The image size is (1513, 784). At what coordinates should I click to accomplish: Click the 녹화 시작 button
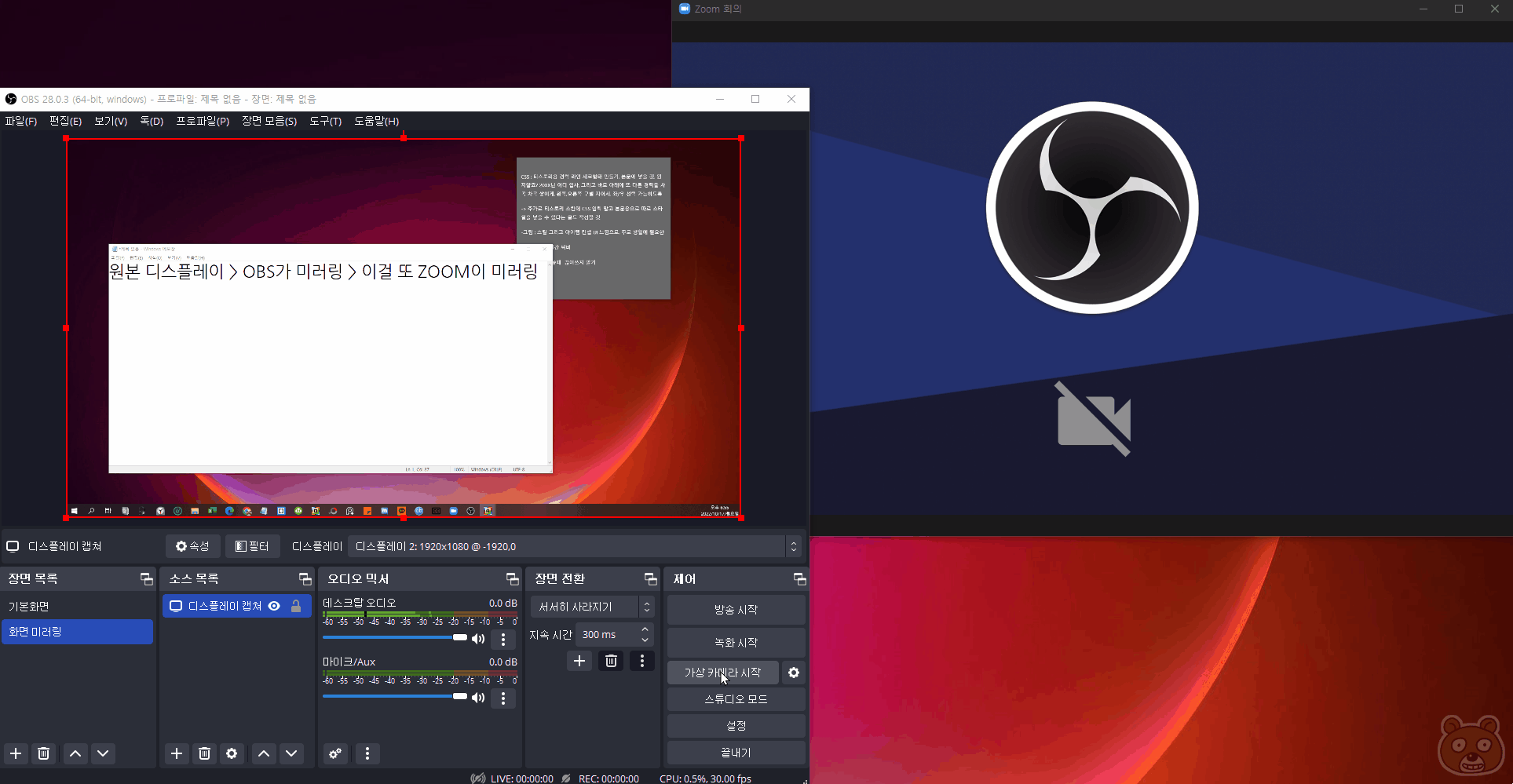pyautogui.click(x=736, y=643)
